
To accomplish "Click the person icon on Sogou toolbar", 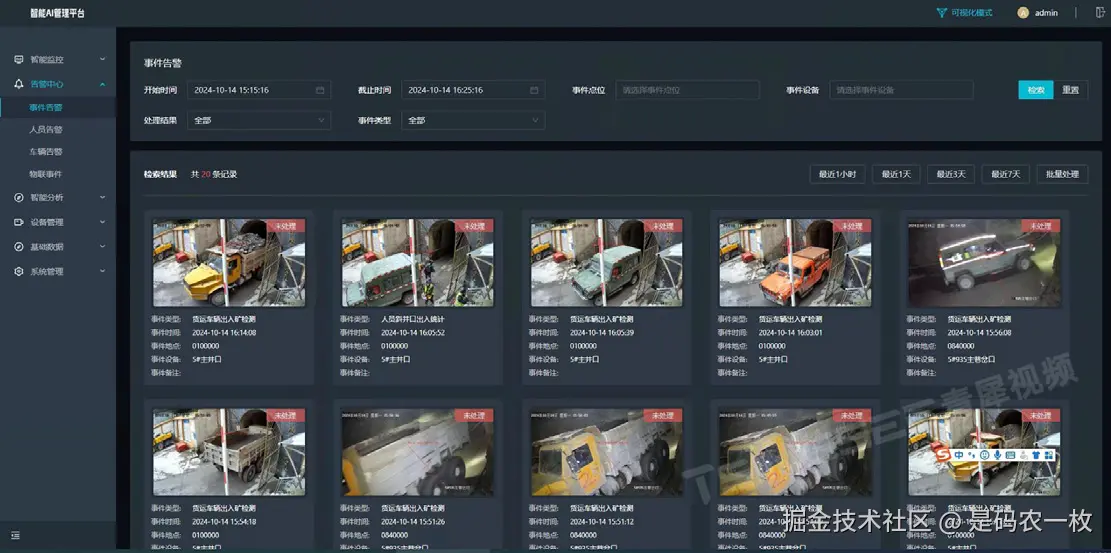I will 1022,455.
